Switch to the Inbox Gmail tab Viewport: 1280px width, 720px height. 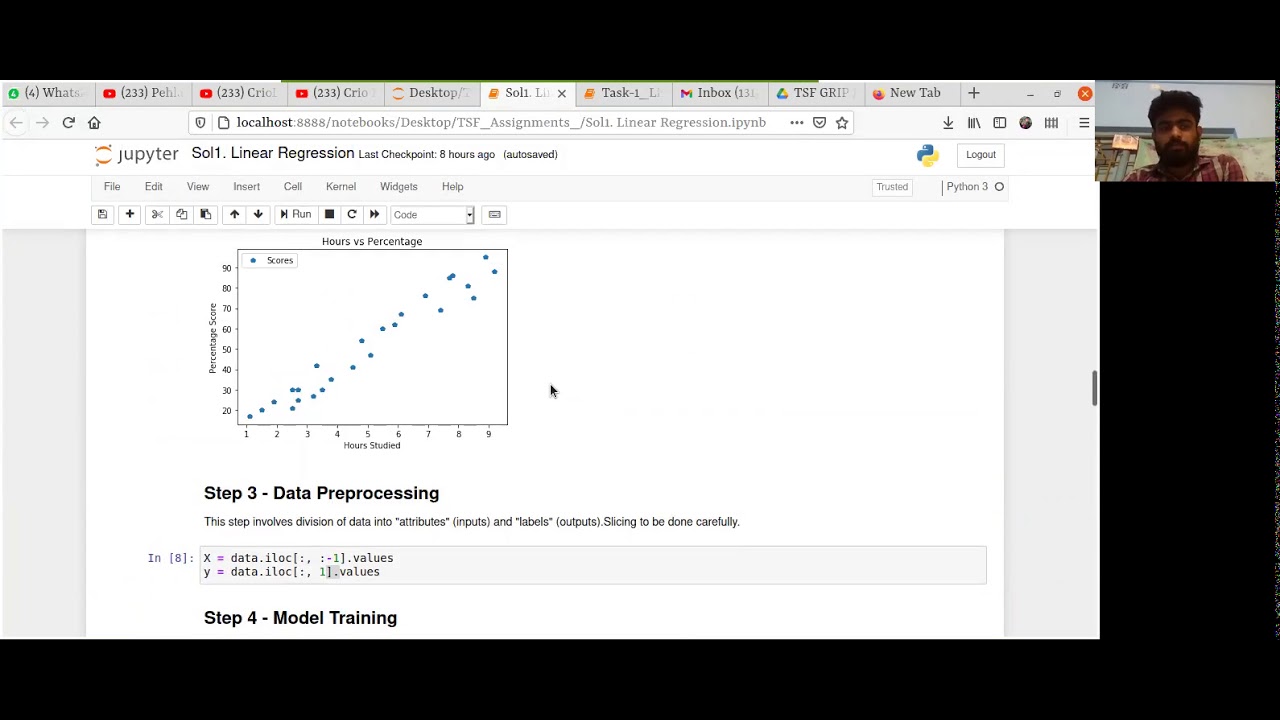[x=720, y=93]
